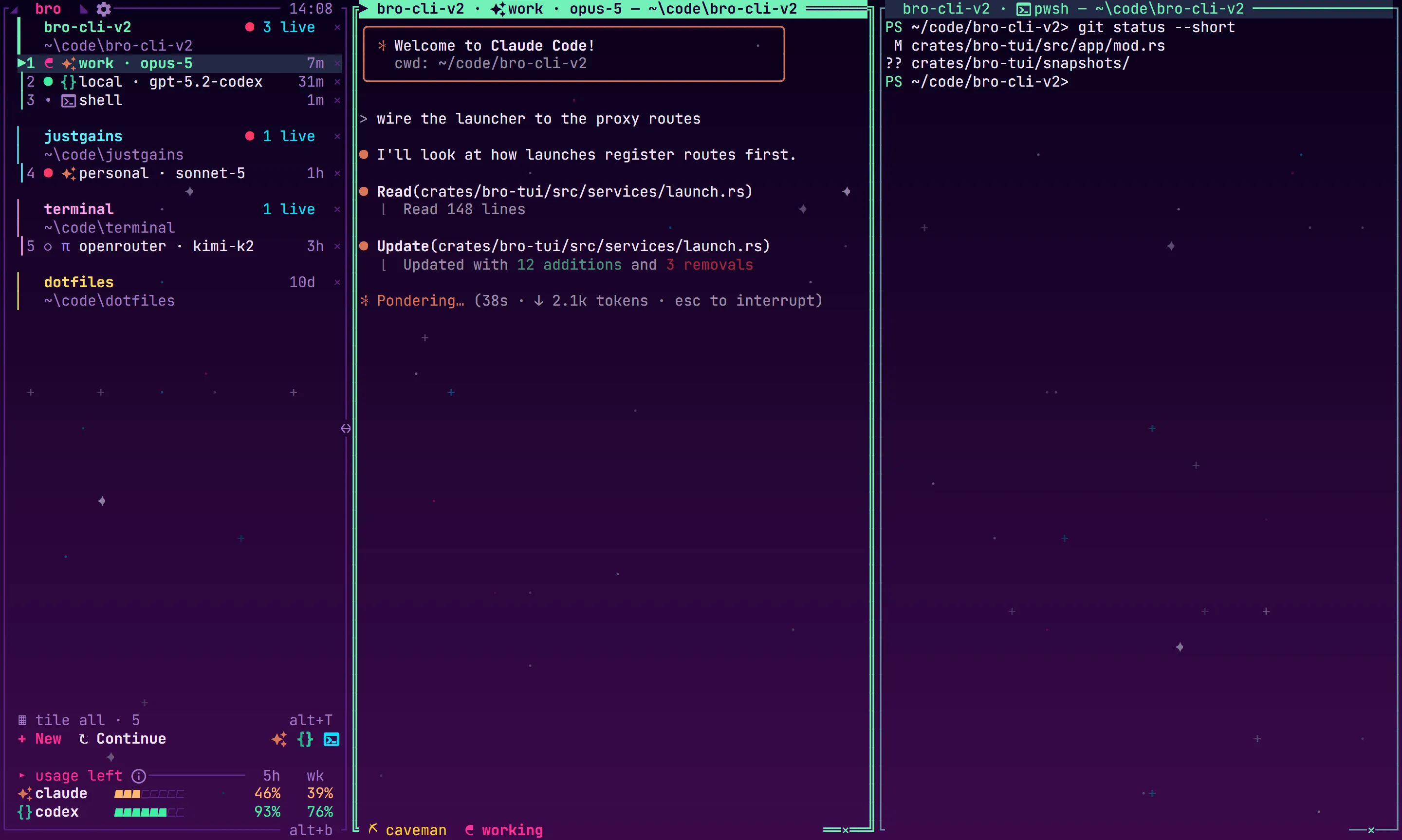Collapse the terminal project group
This screenshot has width=1402, height=840.
(79, 209)
